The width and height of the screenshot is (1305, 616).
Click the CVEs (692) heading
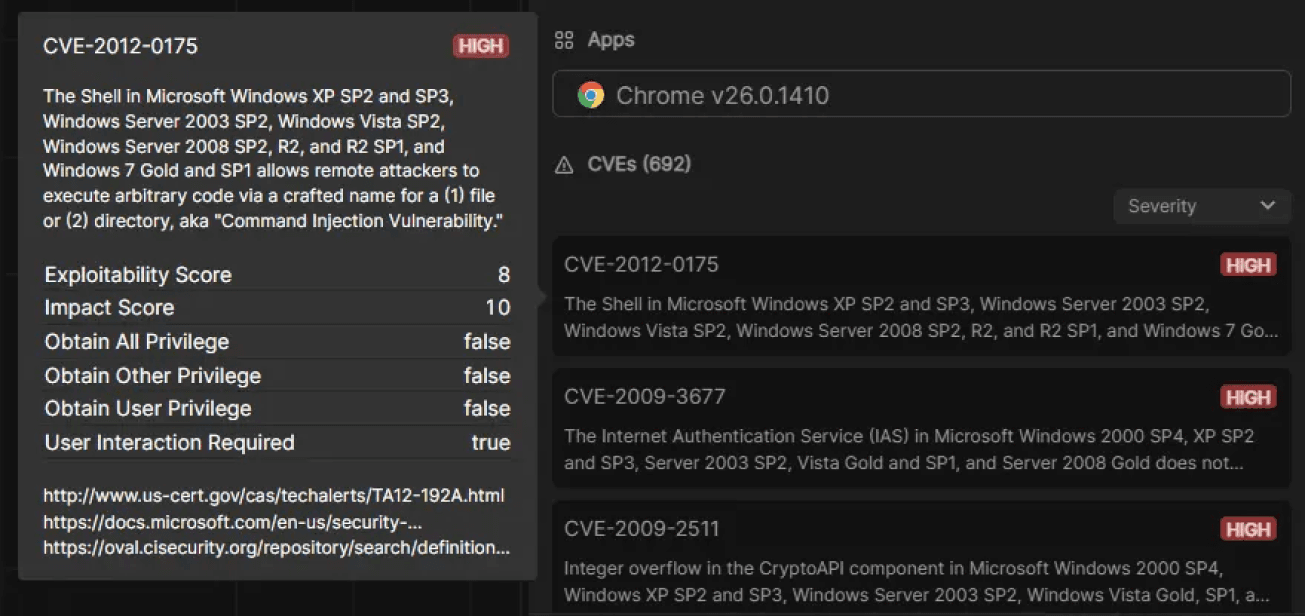point(639,164)
